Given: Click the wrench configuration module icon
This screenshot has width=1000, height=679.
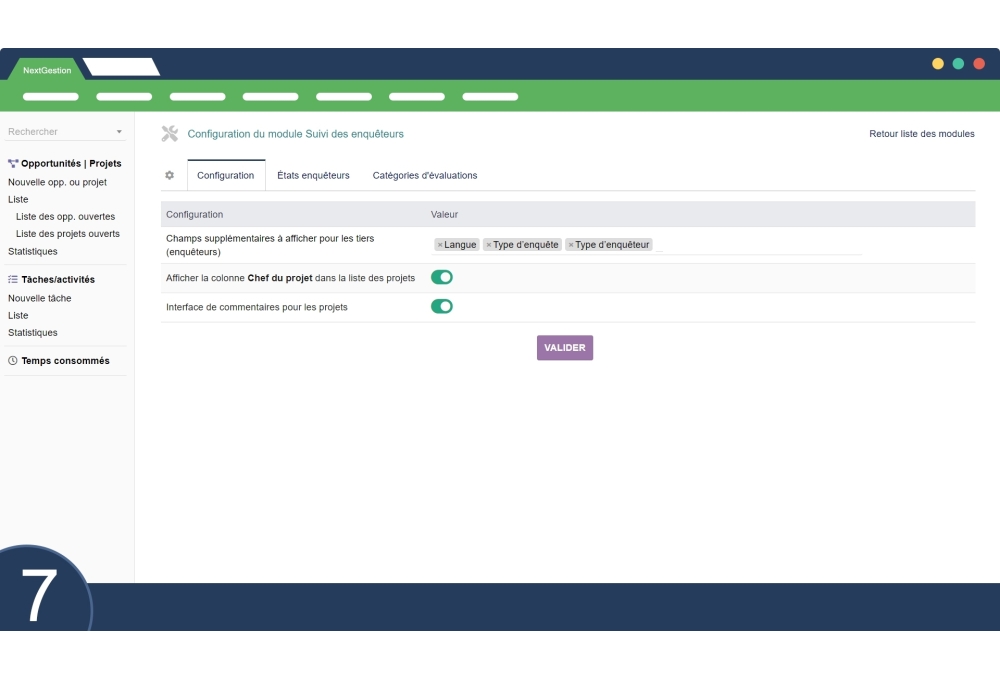Looking at the screenshot, I should tap(170, 134).
